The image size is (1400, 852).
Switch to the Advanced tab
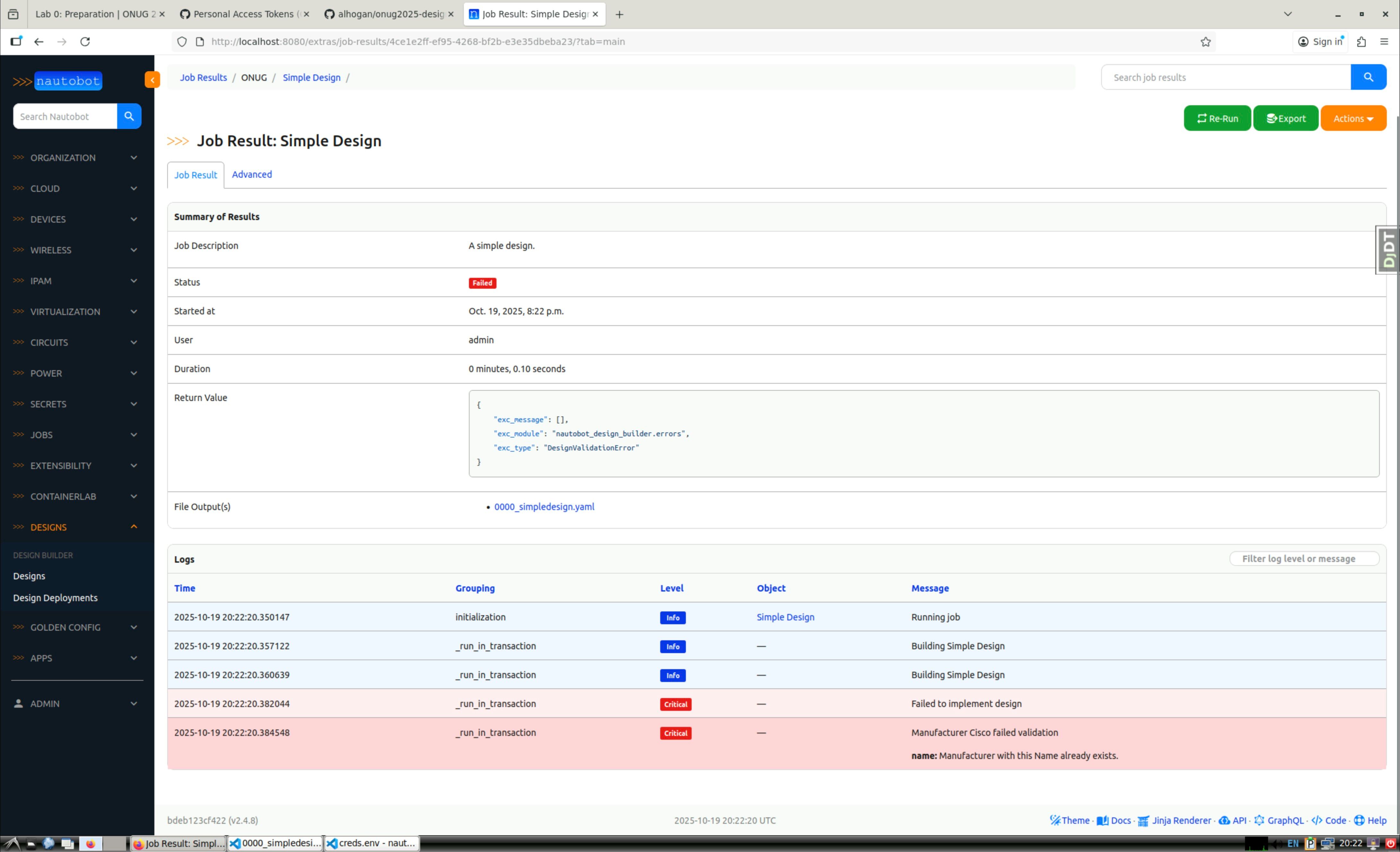[252, 175]
